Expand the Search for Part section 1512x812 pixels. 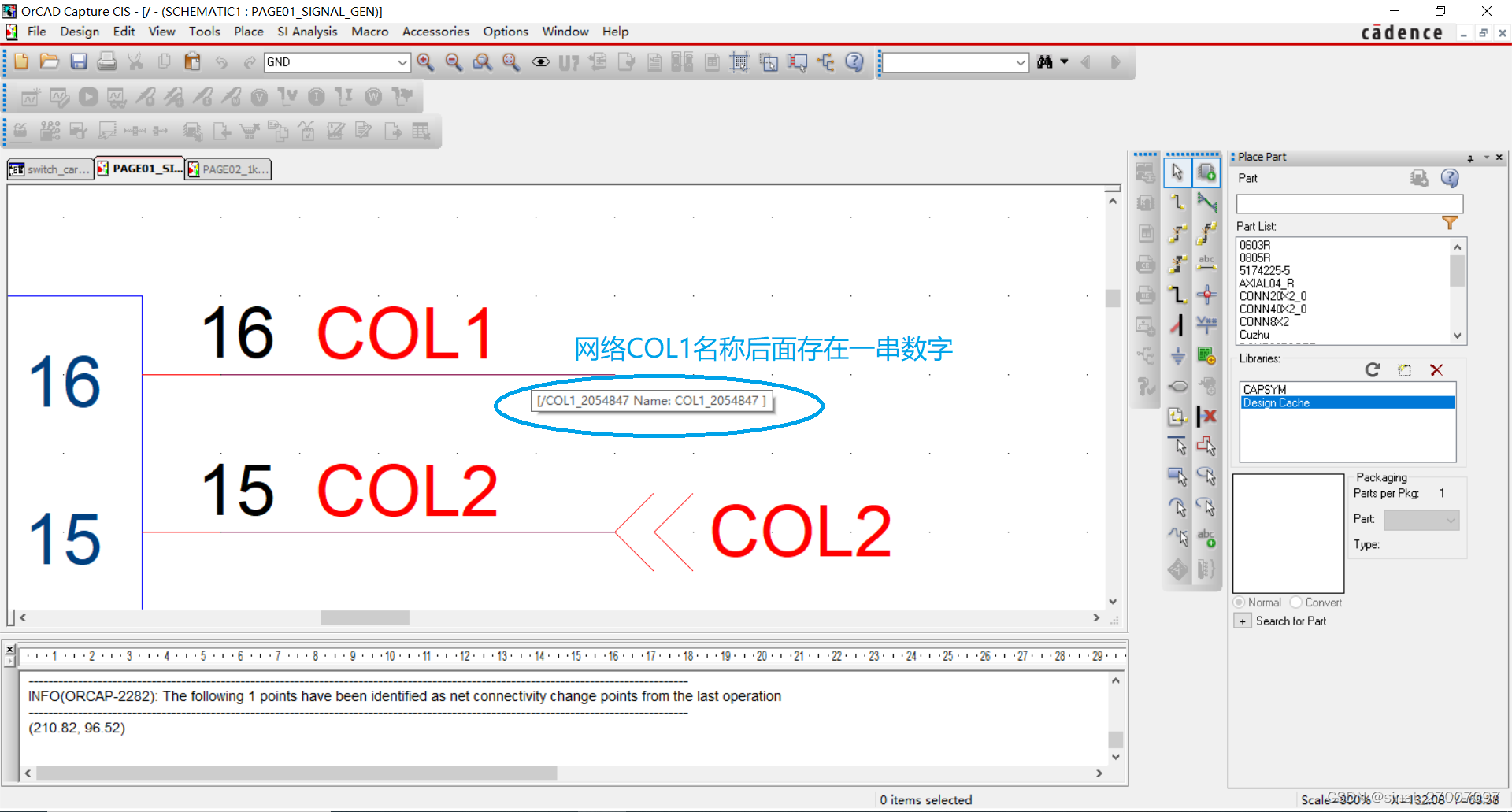point(1243,621)
